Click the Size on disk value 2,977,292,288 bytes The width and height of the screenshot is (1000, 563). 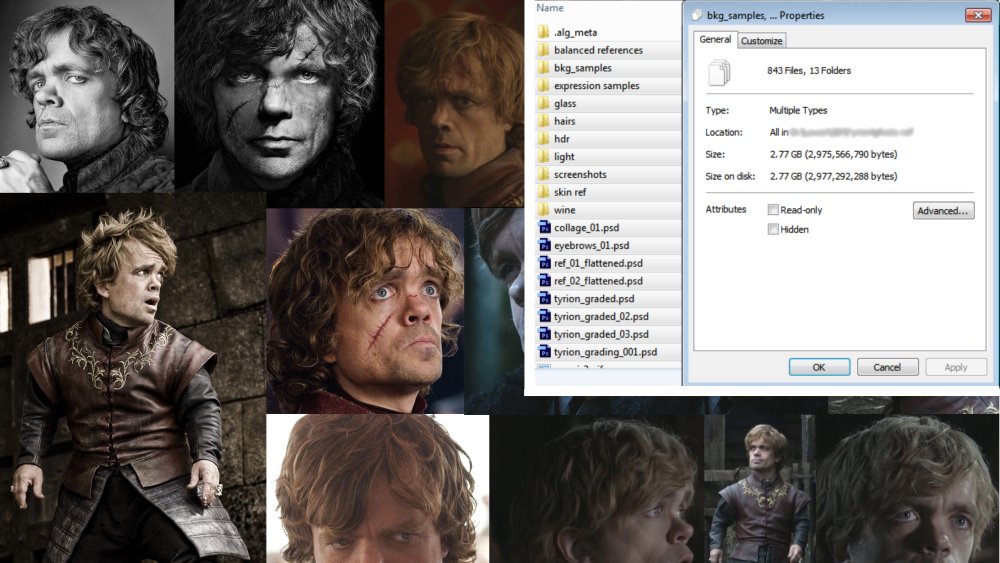point(833,176)
